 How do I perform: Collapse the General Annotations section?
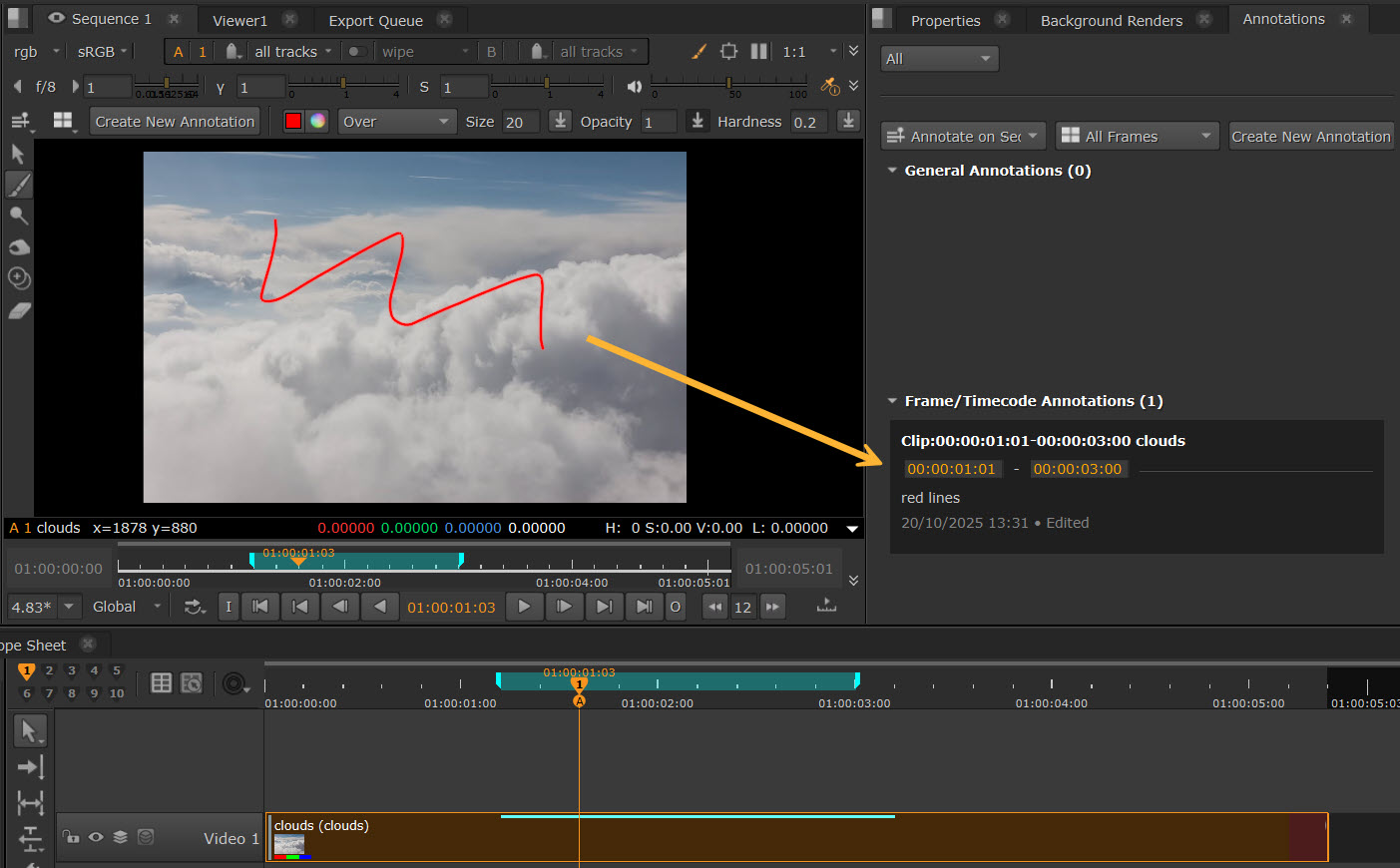point(892,171)
